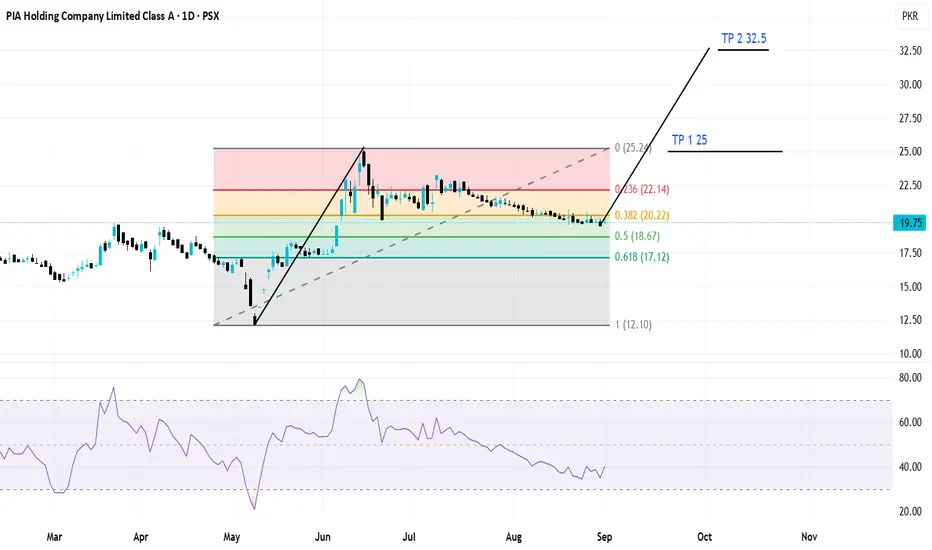Click the Apr date axis label

tap(141, 537)
